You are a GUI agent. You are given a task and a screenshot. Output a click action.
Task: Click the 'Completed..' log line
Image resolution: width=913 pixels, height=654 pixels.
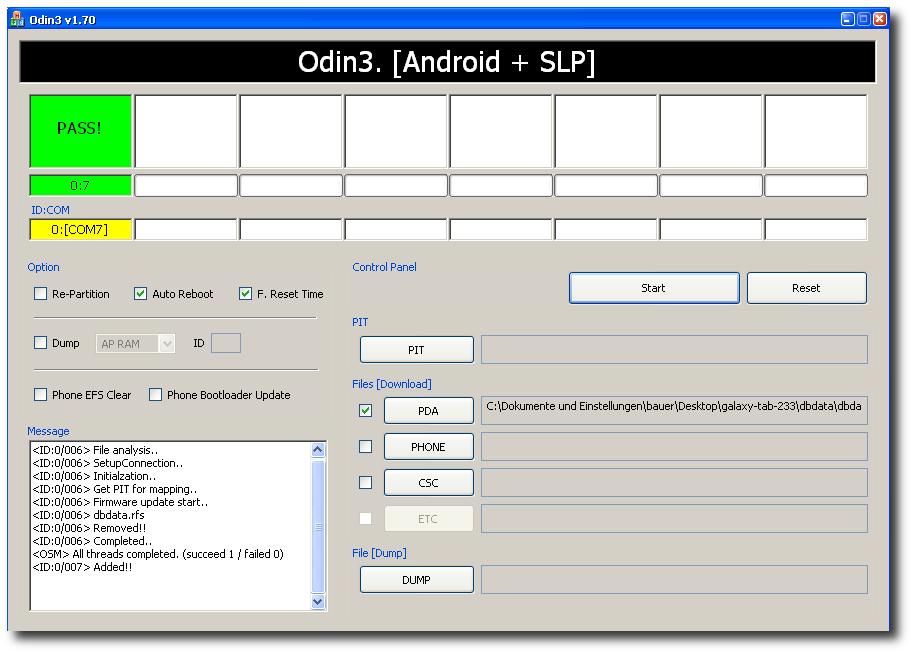tap(93, 541)
